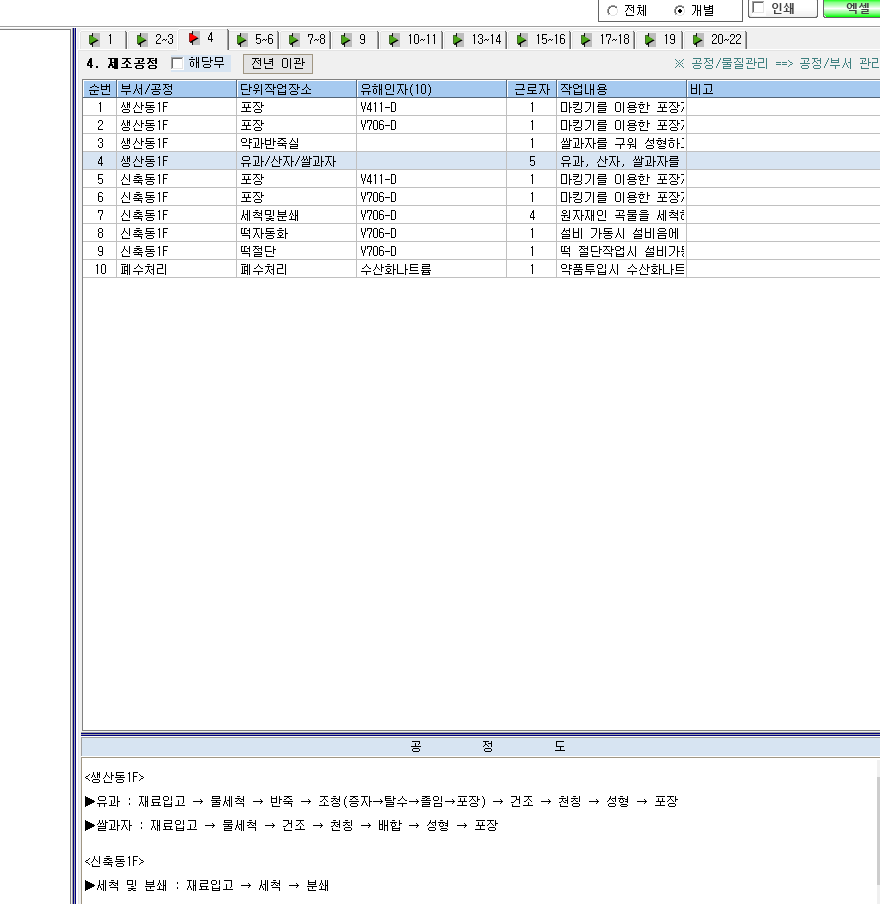The width and height of the screenshot is (880, 904).
Task: Click the green arrow icon on tab 13~14
Action: tap(458, 40)
